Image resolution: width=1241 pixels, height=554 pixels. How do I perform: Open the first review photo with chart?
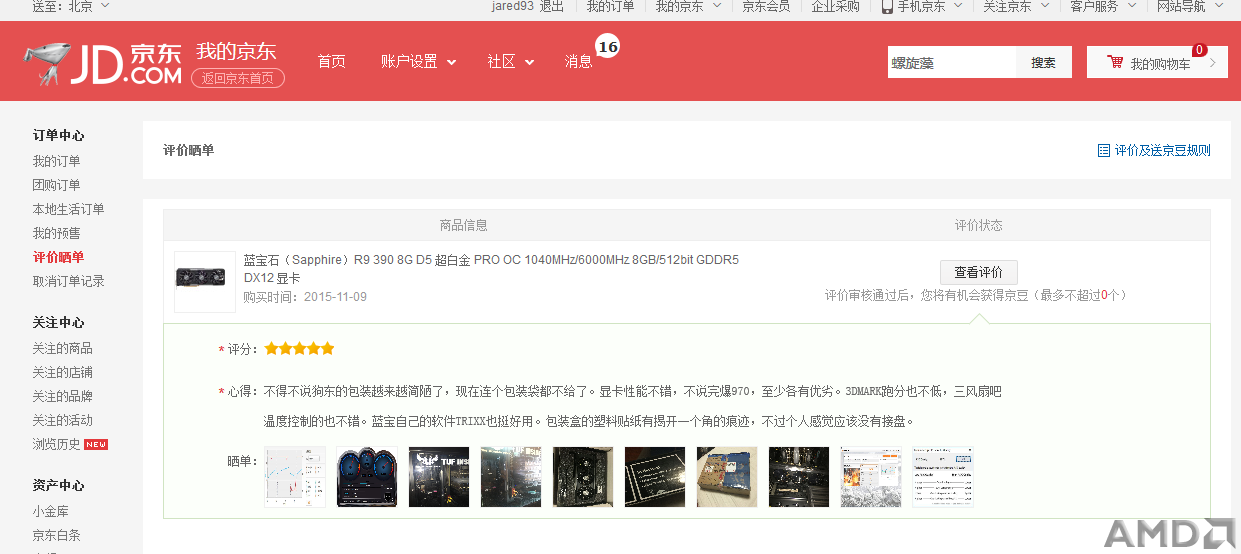(x=295, y=477)
